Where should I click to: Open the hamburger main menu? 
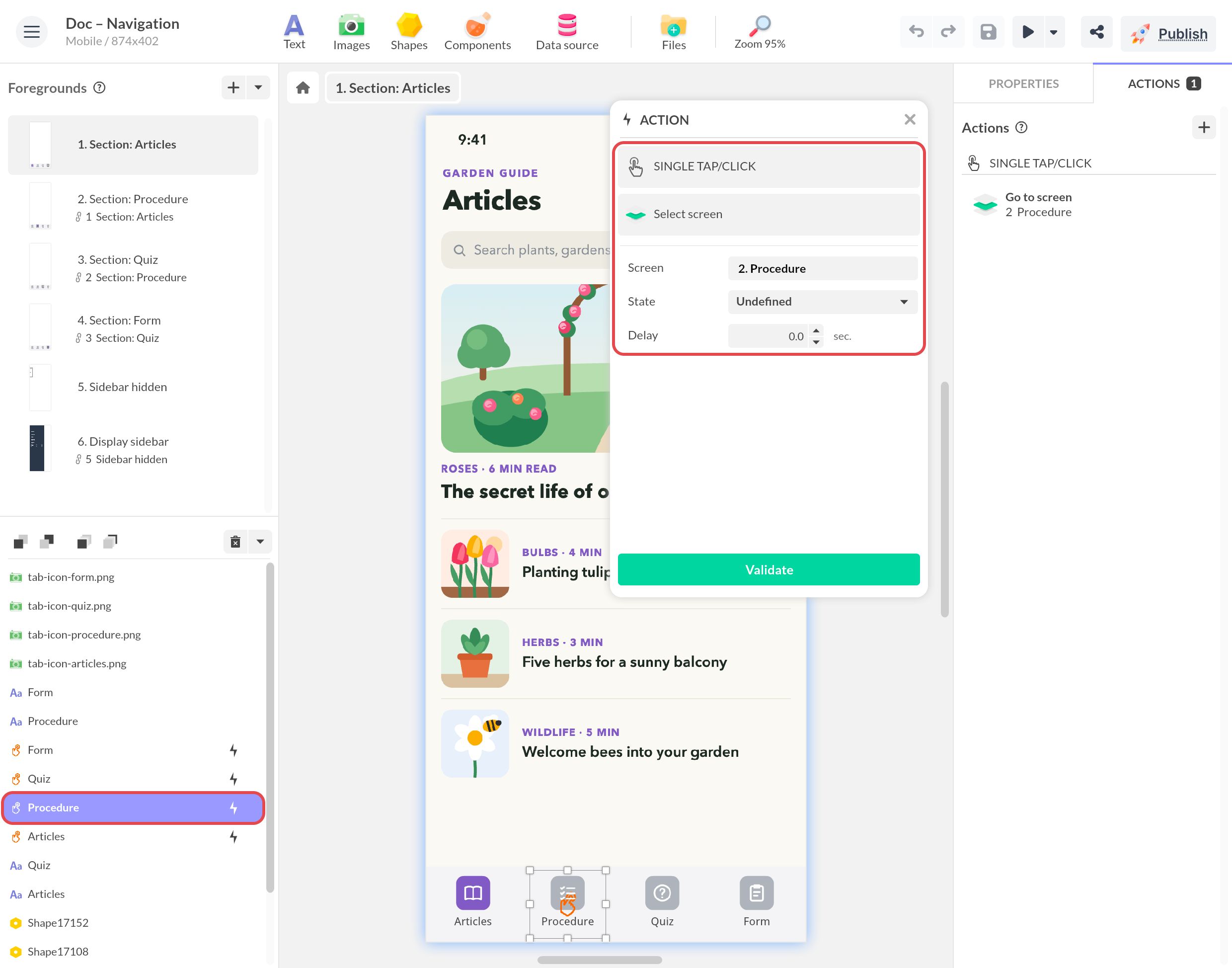(31, 32)
